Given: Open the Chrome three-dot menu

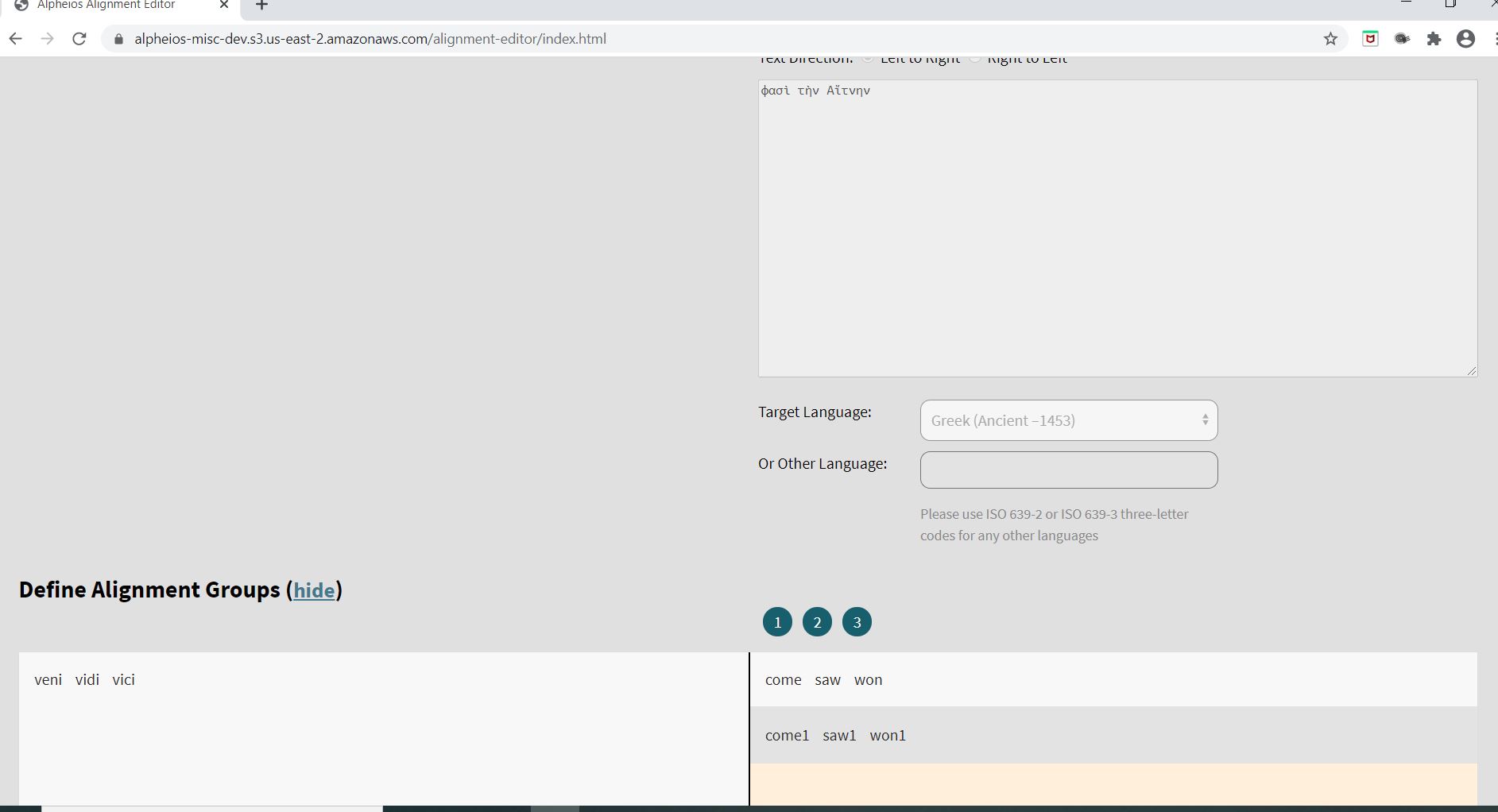Looking at the screenshot, I should tap(1493, 38).
